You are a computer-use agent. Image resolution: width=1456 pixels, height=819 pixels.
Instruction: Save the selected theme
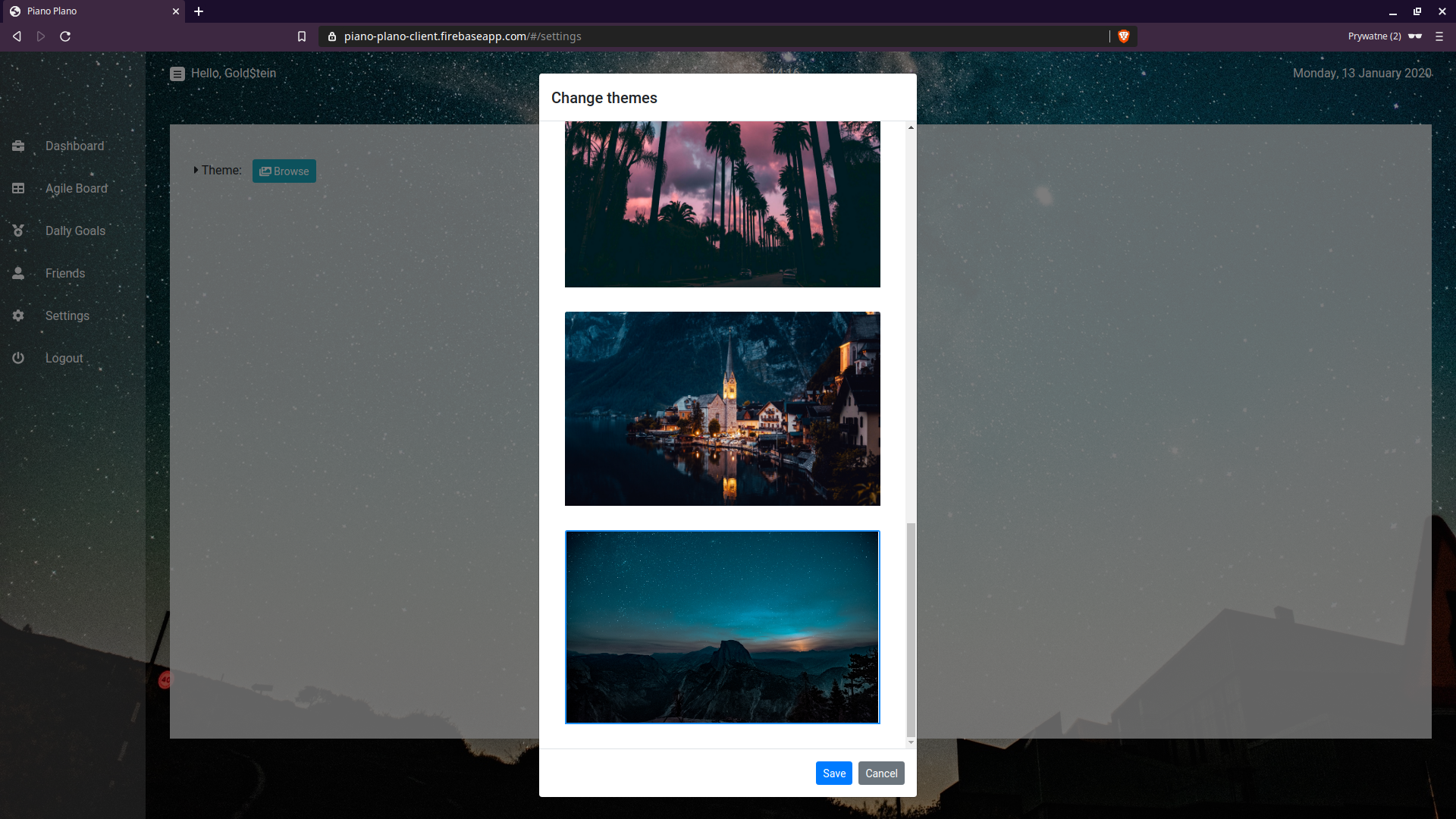[x=833, y=773]
